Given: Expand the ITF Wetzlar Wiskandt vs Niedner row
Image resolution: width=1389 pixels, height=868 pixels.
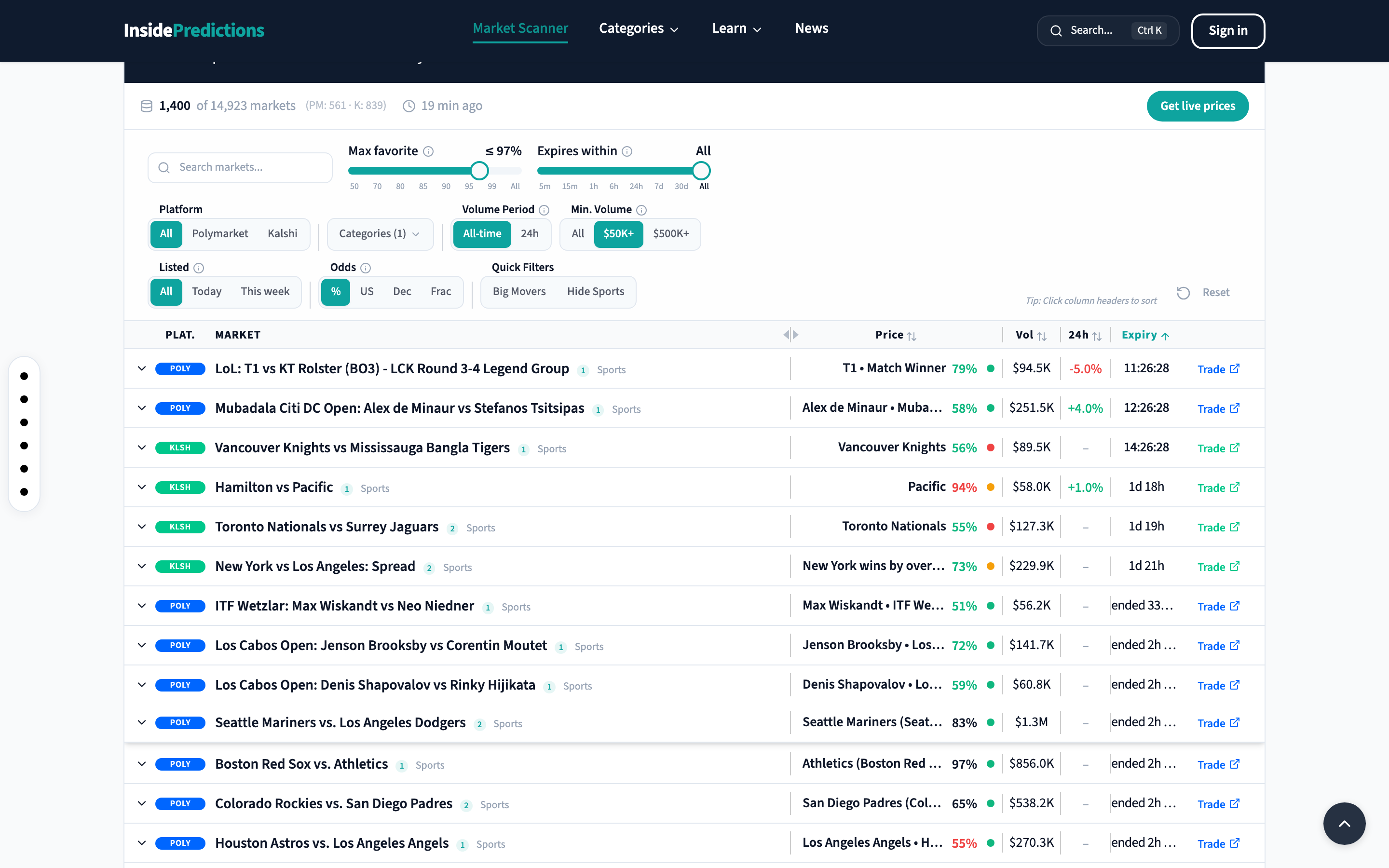Looking at the screenshot, I should (142, 606).
